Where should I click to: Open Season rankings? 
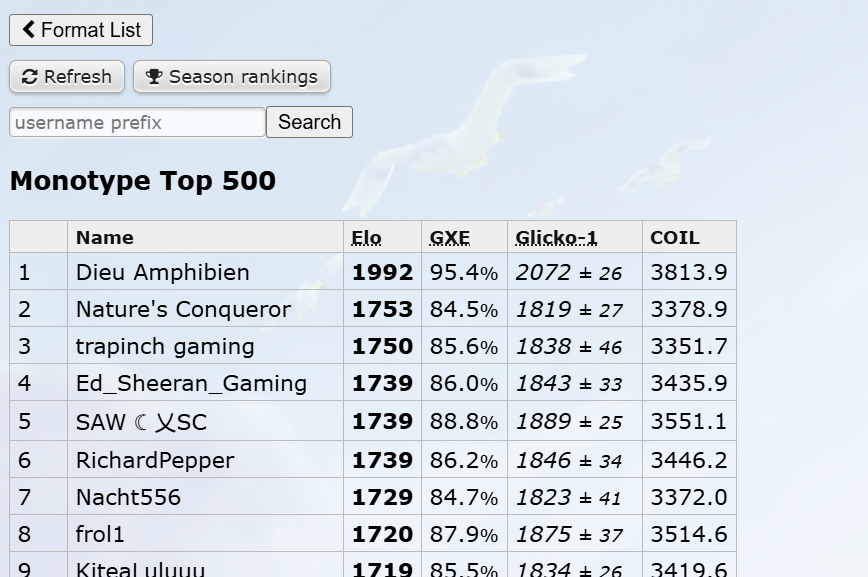tap(232, 76)
